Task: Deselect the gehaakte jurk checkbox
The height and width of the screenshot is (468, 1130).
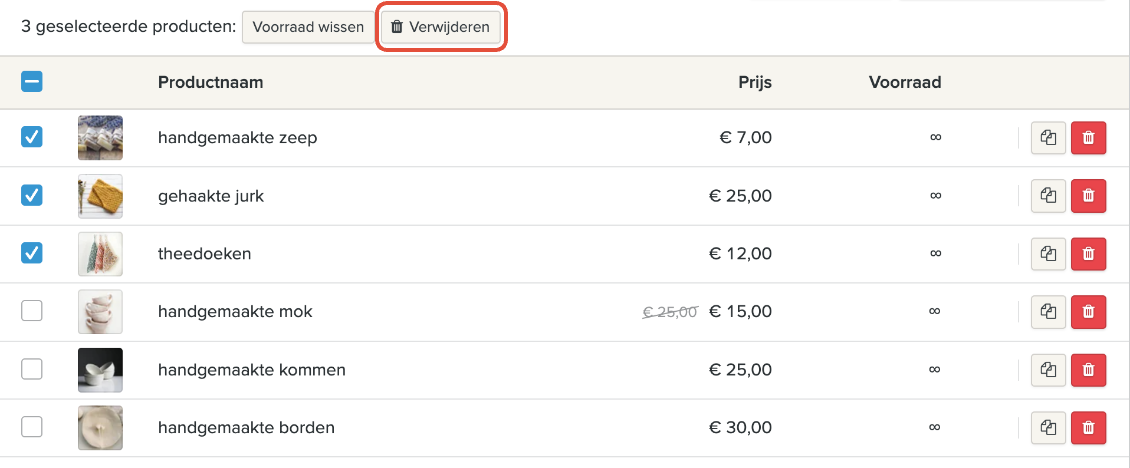Action: [32, 196]
